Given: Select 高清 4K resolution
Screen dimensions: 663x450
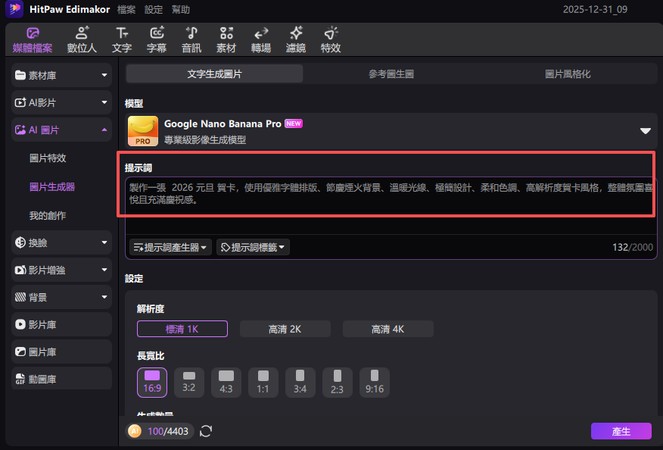Looking at the screenshot, I should click(388, 329).
